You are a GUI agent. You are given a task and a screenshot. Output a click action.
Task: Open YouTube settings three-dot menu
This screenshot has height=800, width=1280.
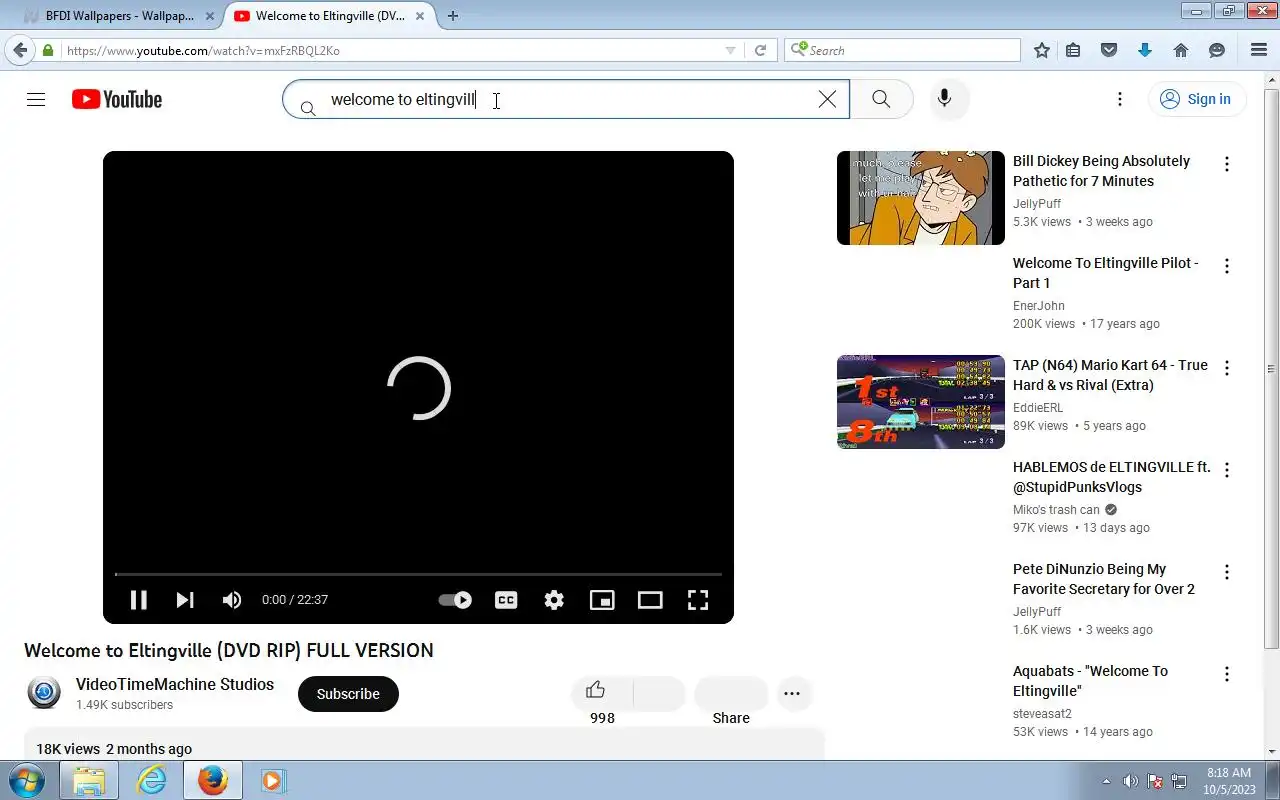tap(1120, 99)
